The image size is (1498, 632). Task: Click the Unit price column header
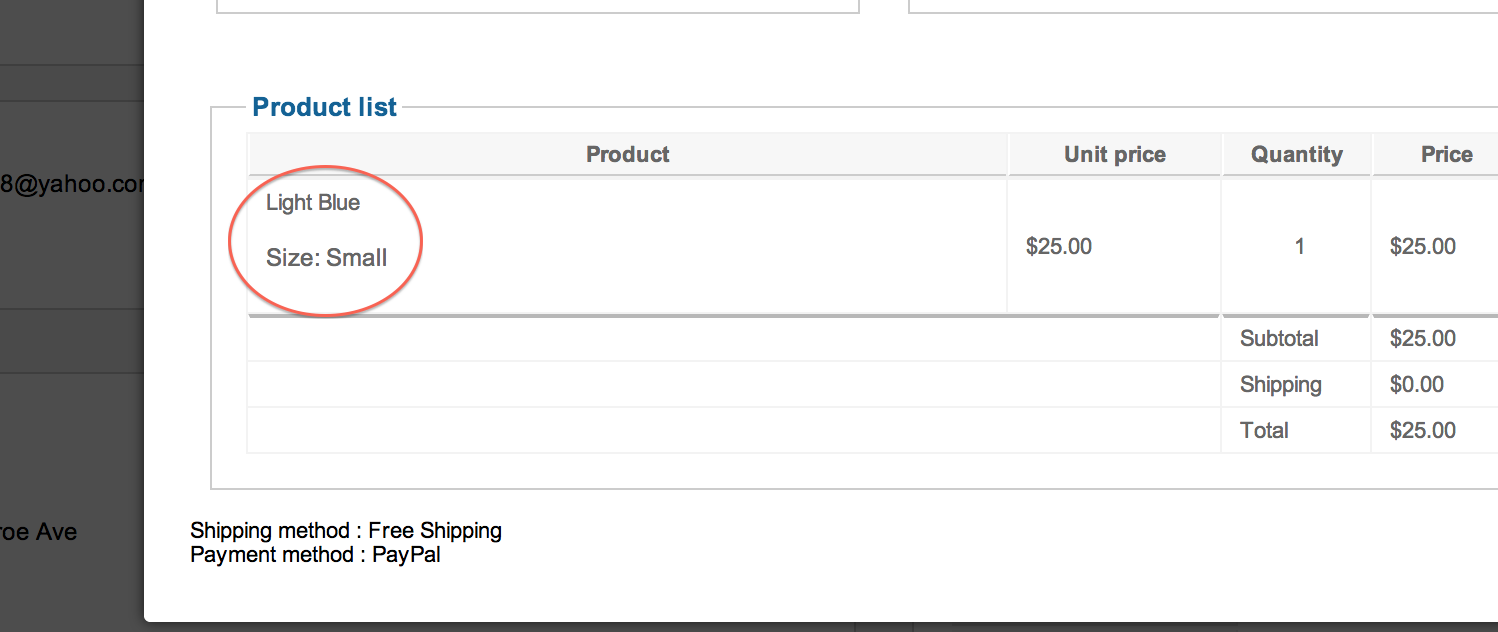(x=1114, y=155)
